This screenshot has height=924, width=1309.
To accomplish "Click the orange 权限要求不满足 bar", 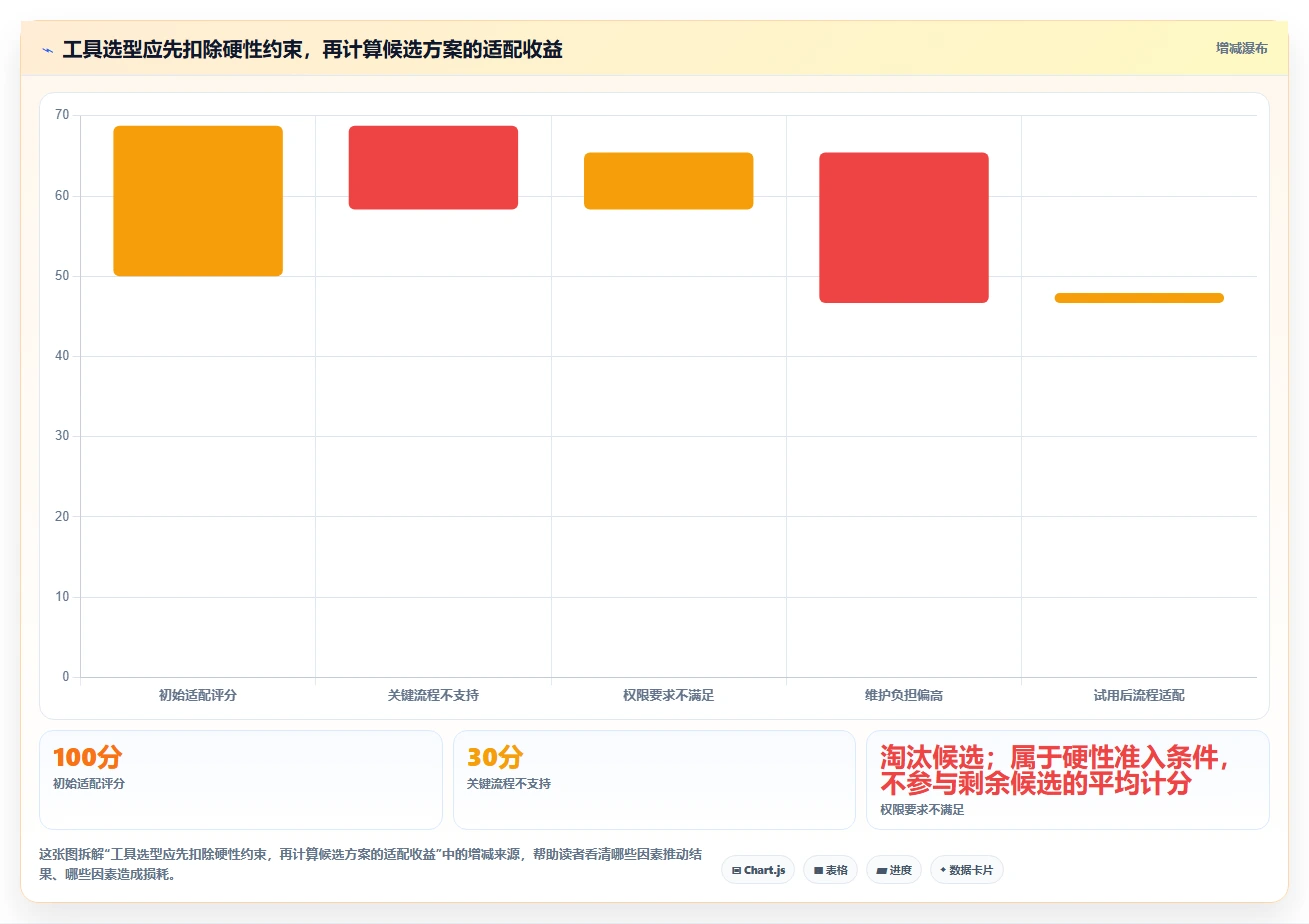I will tap(668, 181).
